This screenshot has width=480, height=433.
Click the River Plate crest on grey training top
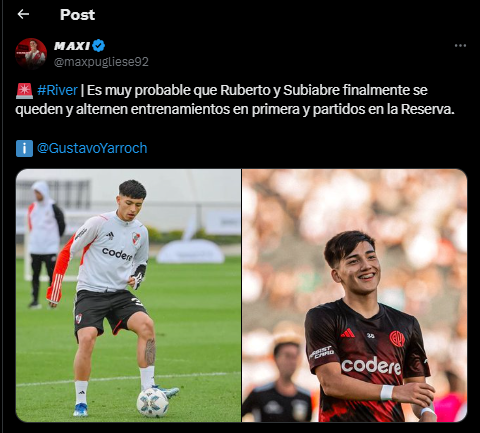point(136,238)
